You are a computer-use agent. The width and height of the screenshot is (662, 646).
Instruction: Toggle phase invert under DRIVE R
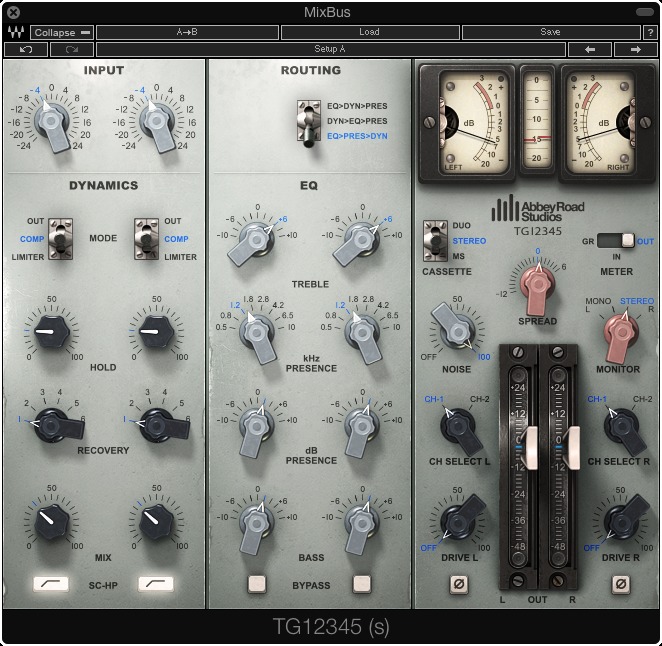pos(621,584)
